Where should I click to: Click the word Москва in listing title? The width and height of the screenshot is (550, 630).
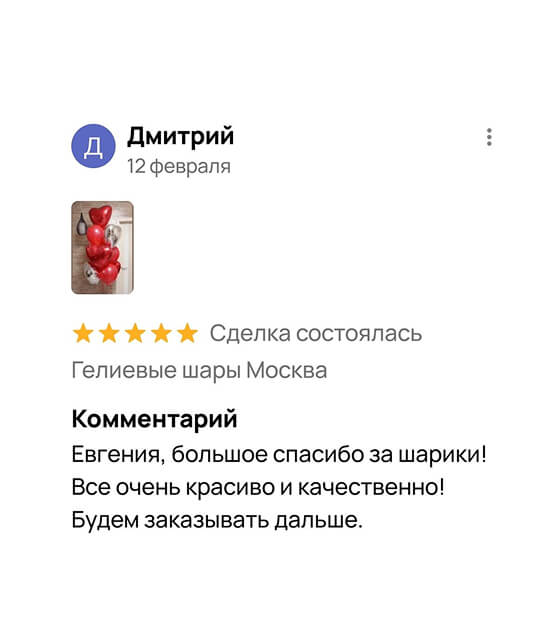(x=287, y=370)
